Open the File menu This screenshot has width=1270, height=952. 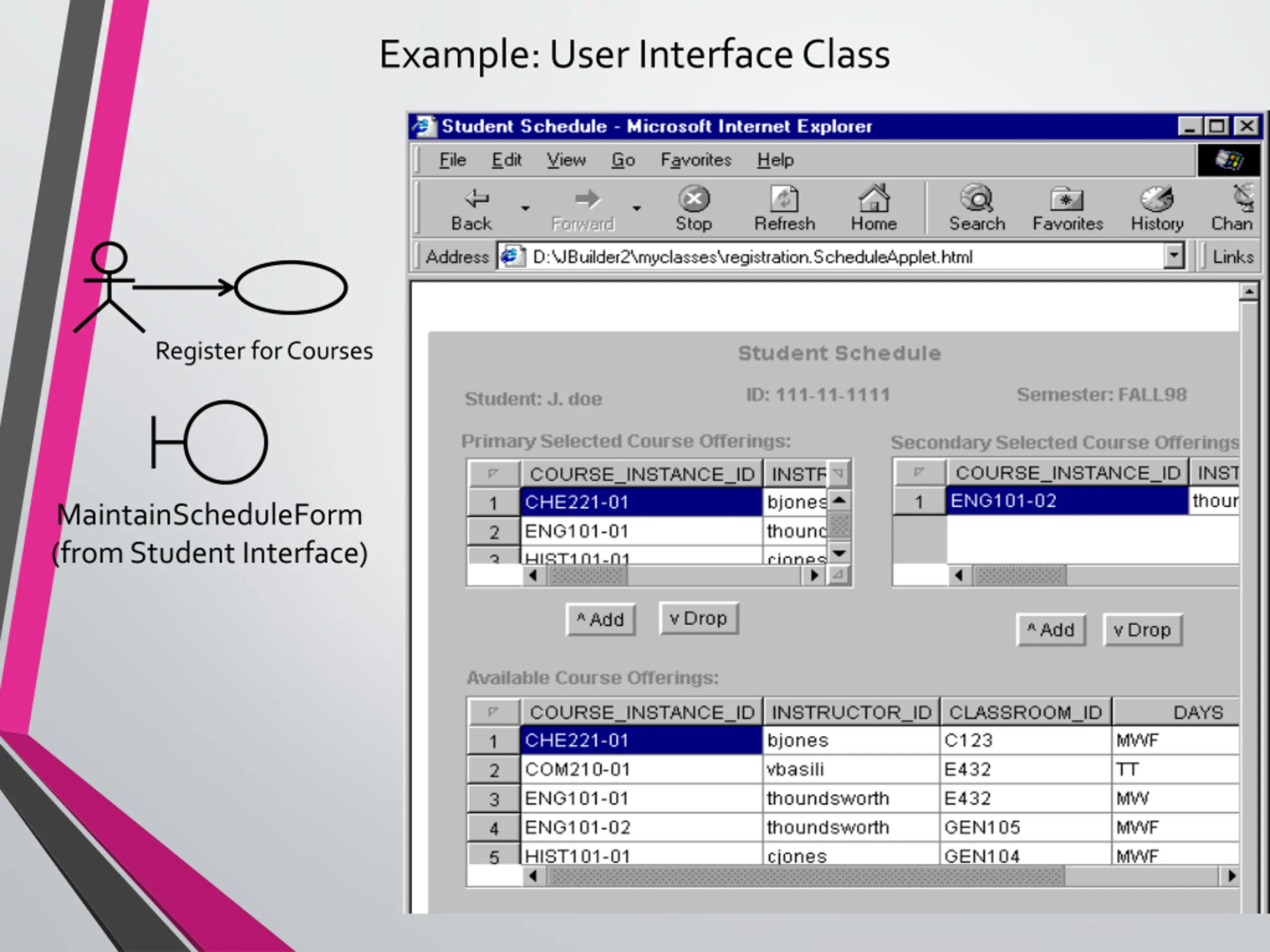(452, 160)
